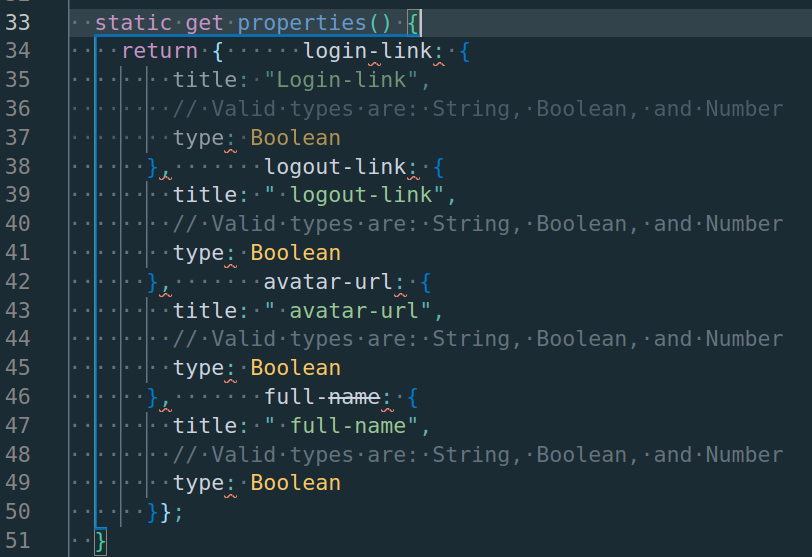Click 'Boolean' on line 37
812x557 pixels.
tap(296, 138)
